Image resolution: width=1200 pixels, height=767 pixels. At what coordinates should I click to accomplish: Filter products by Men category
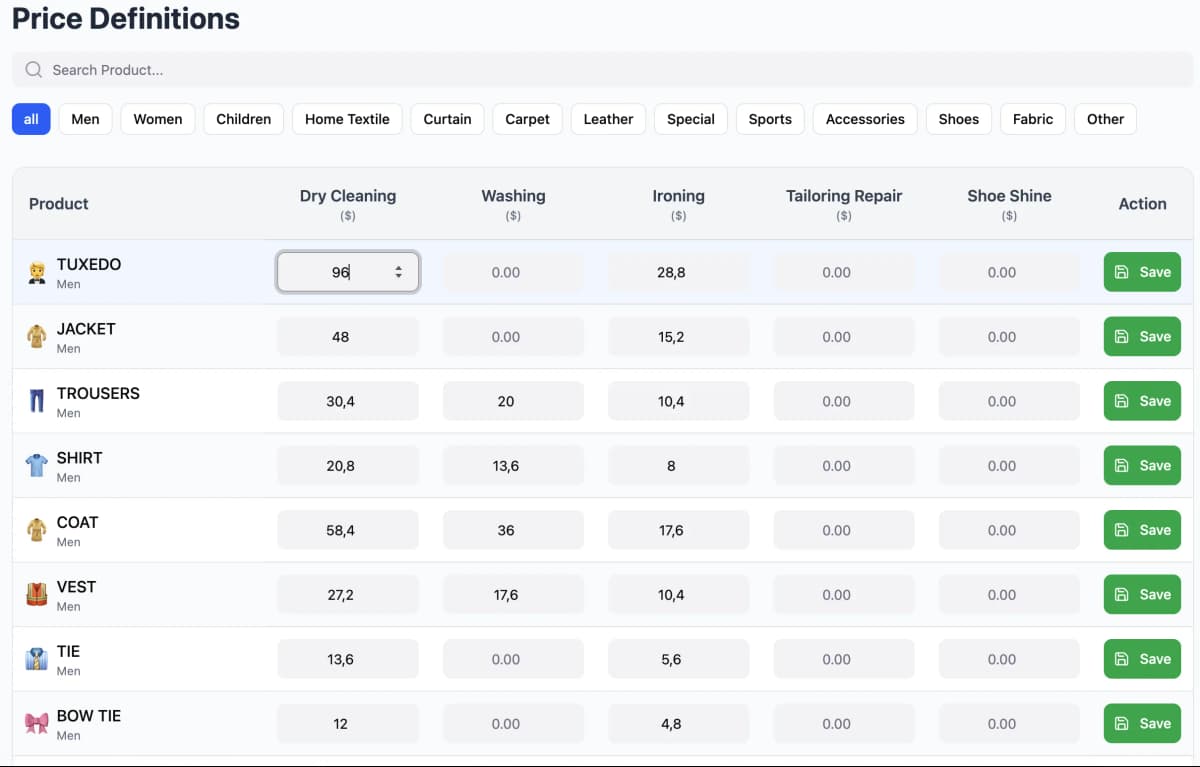[86, 119]
